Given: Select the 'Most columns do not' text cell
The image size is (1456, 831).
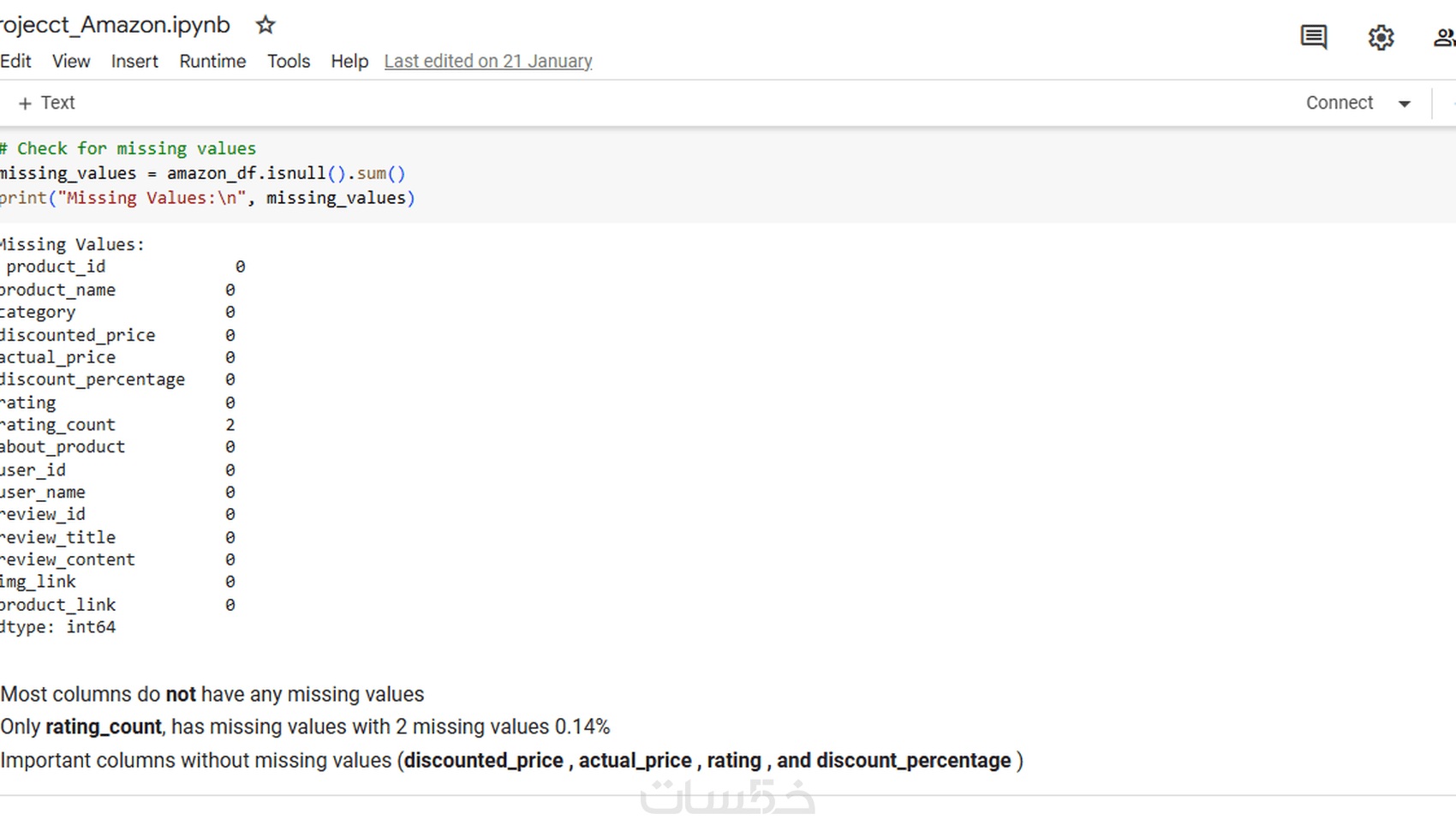Looking at the screenshot, I should [212, 695].
